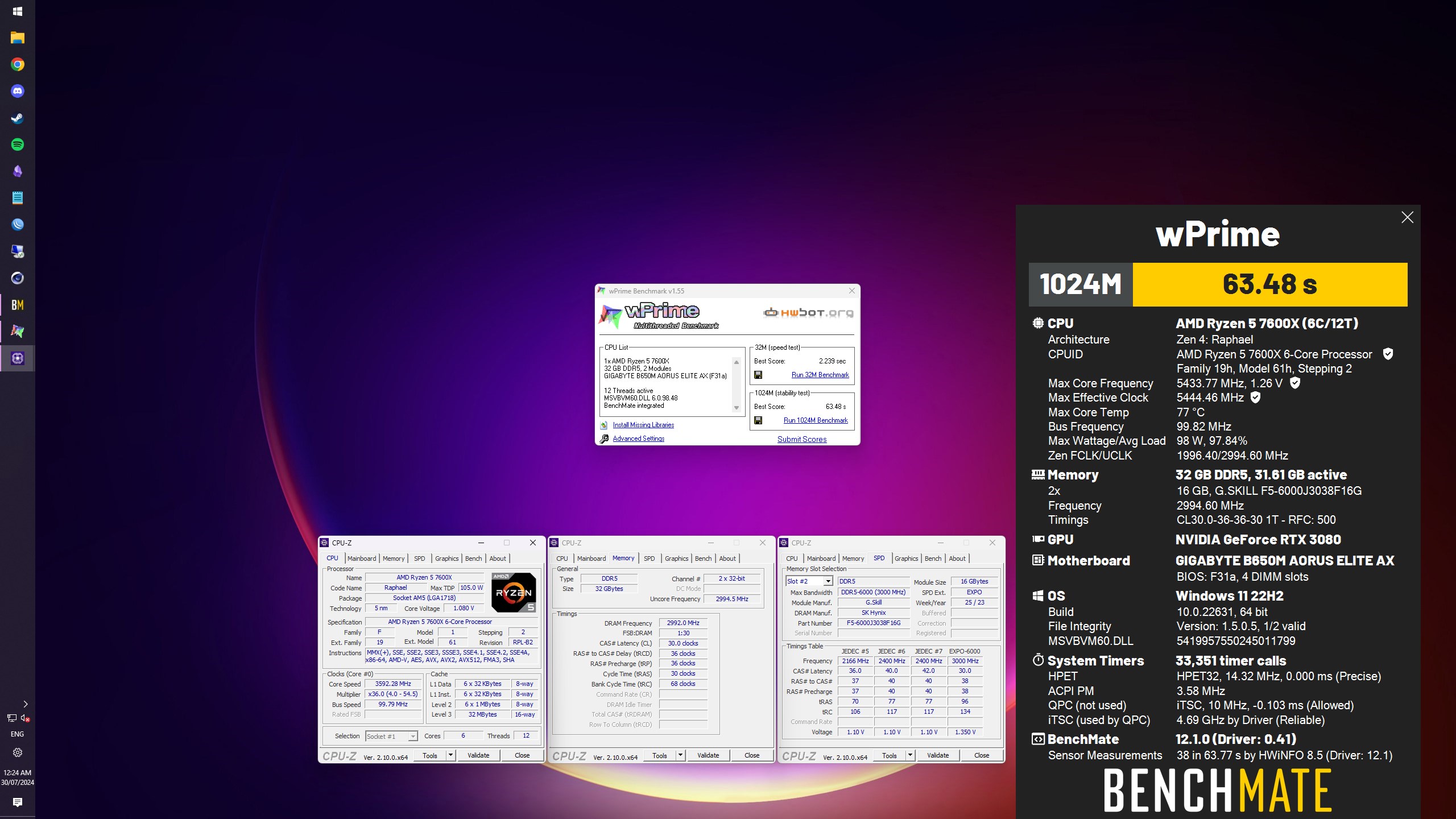Click the DRAM Frequency 2992.0 MHz field

coord(683,623)
